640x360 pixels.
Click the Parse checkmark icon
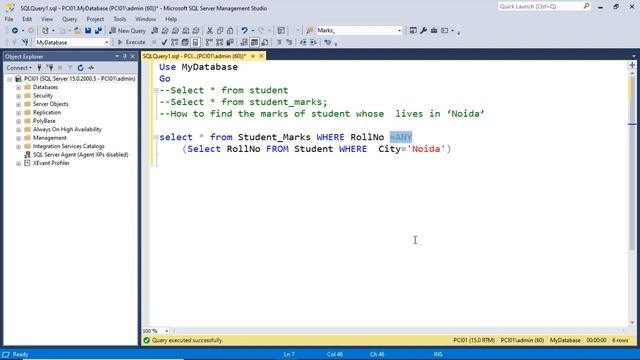click(164, 42)
